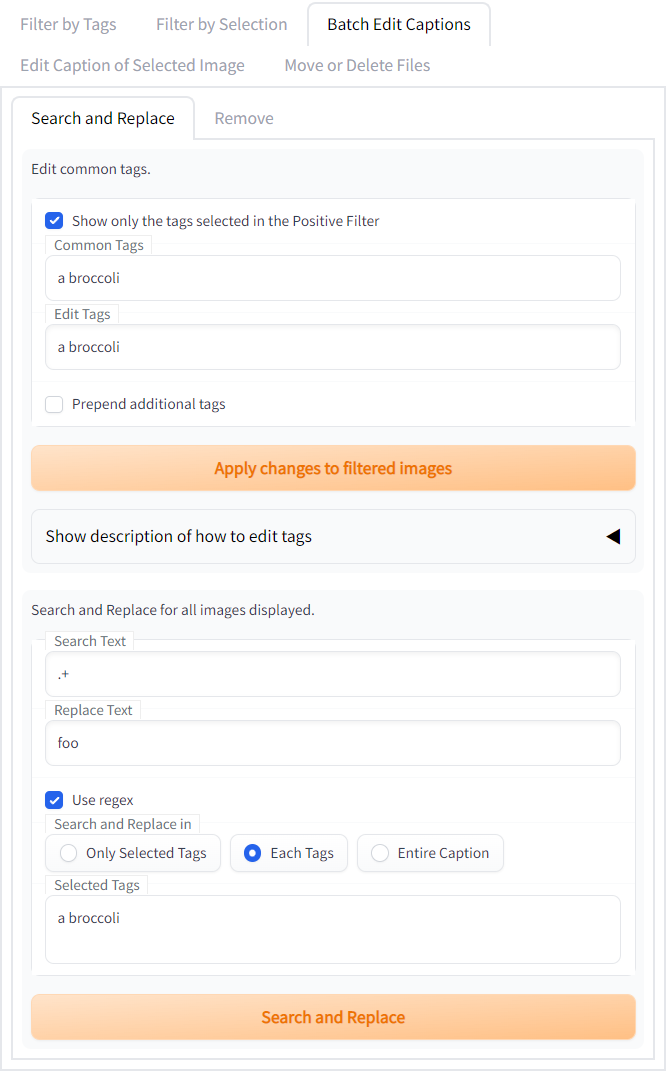Screen dimensions: 668x1072
Task: Focus the Edit Tags text field
Action: (x=333, y=347)
